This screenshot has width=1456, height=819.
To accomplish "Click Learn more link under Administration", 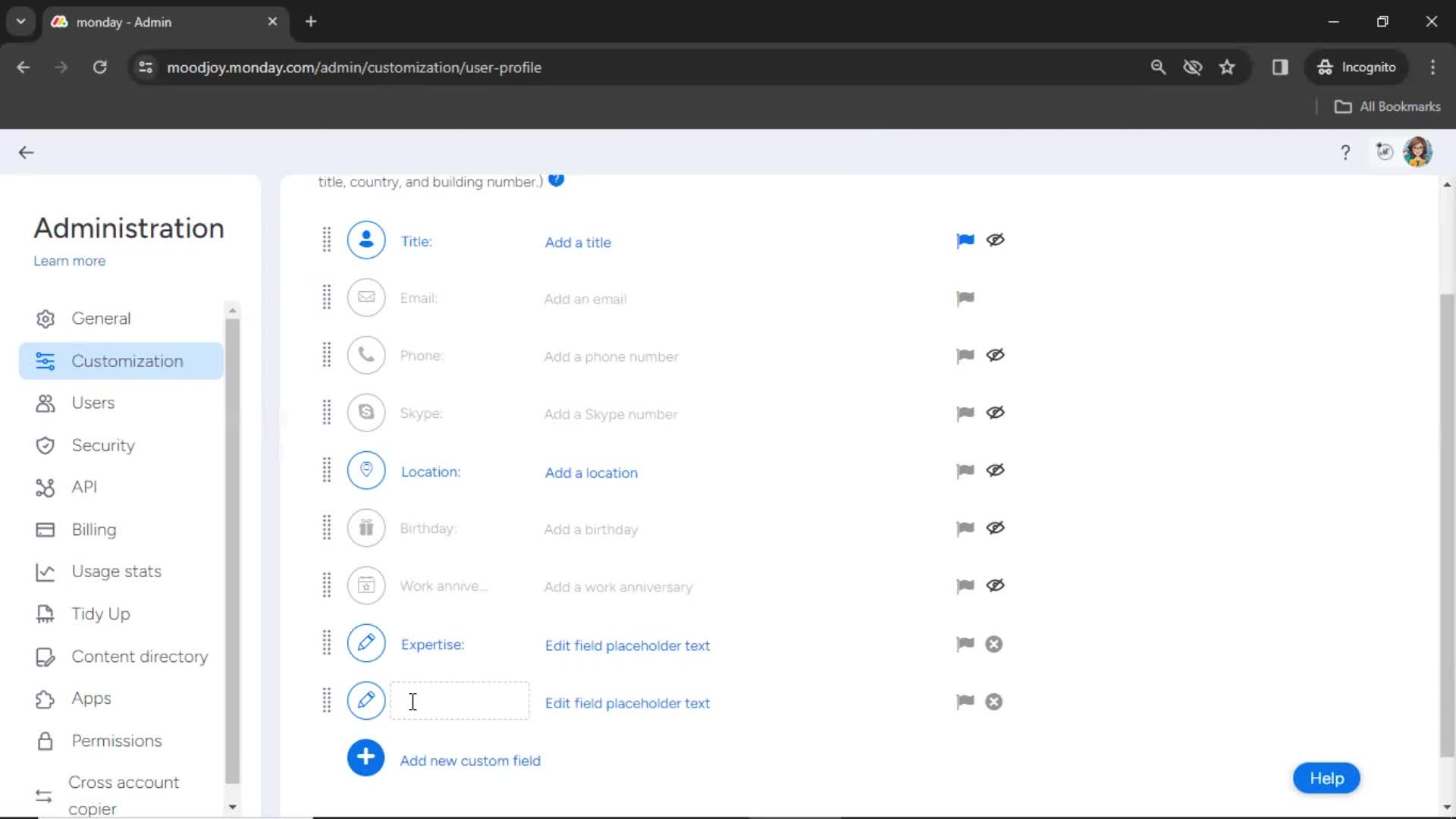I will (69, 260).
